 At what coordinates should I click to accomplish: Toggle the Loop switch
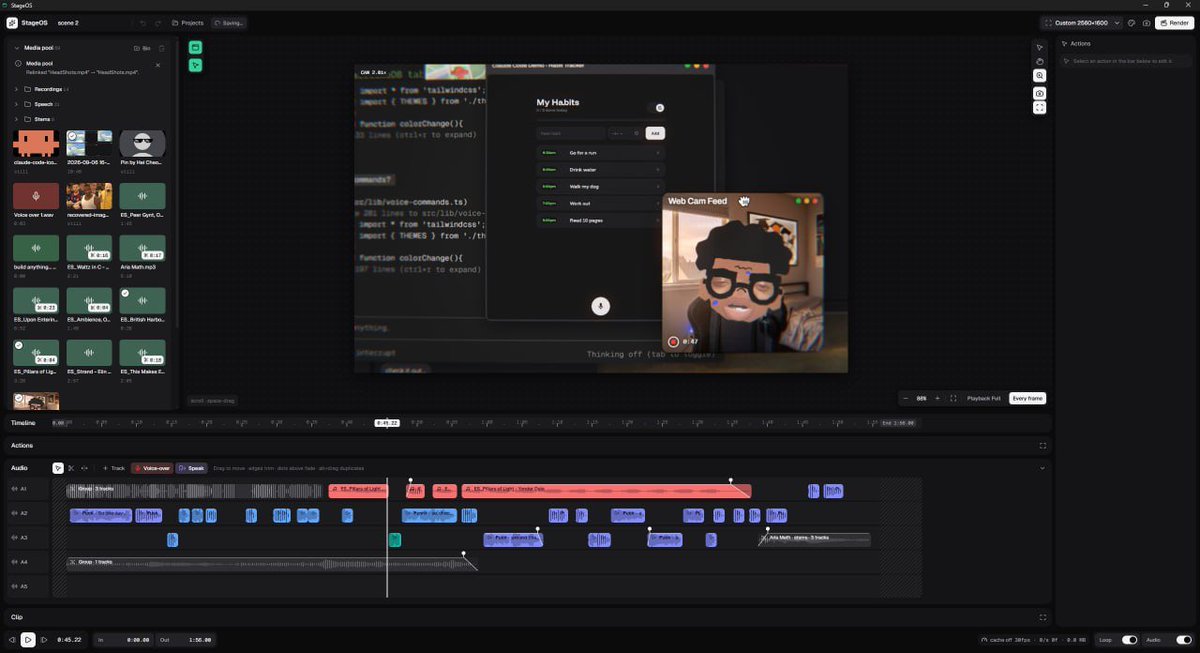pyautogui.click(x=1129, y=640)
